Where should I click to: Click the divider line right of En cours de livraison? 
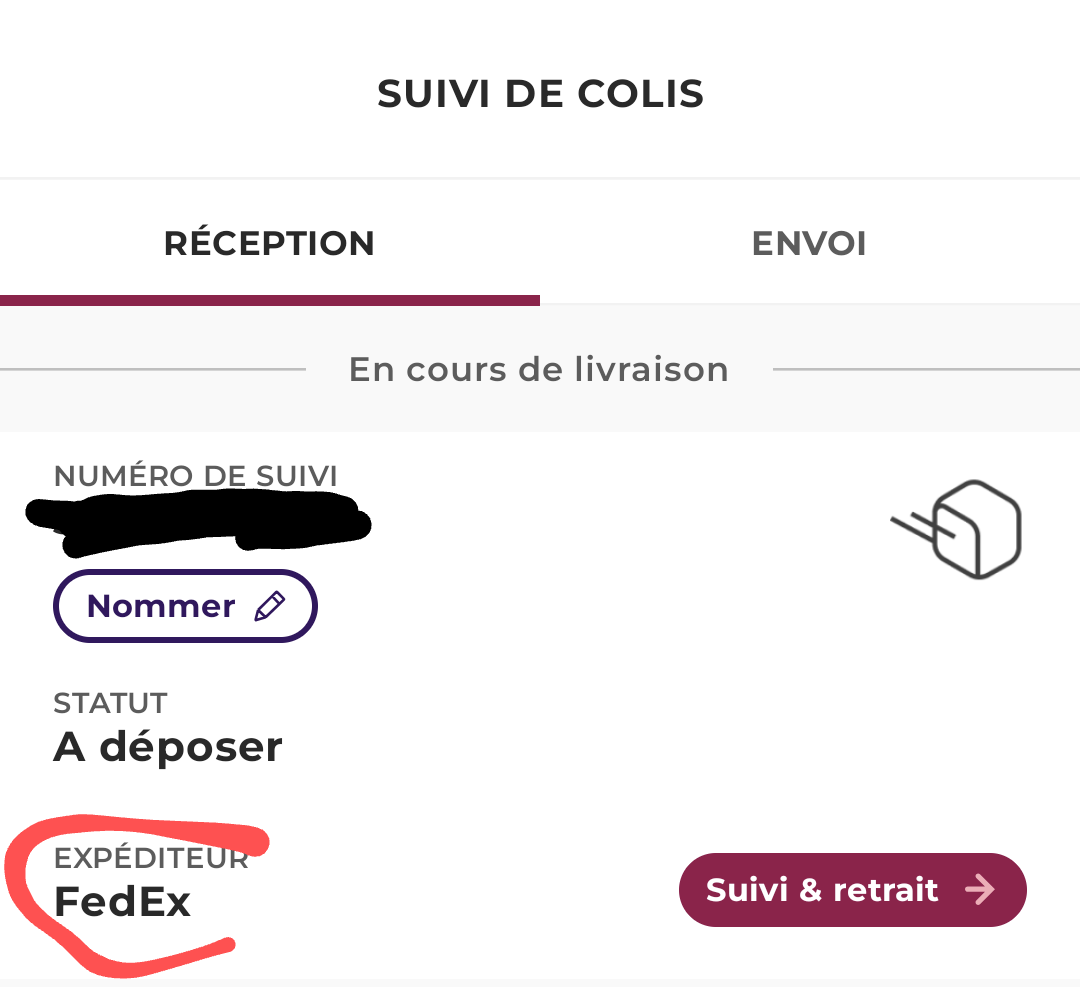coord(925,370)
